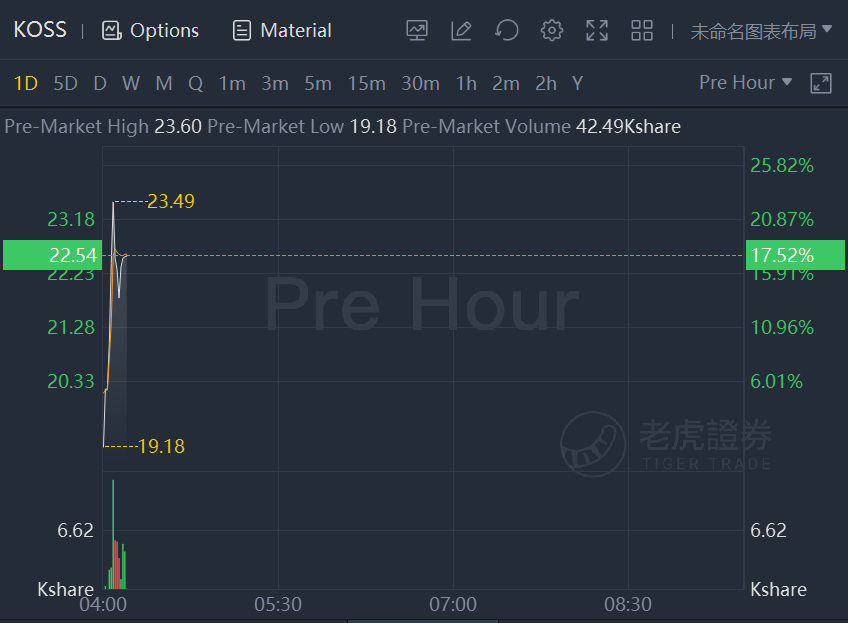Open the 未命名图表布局 layout dropdown
Viewport: 848px width, 623px height.
coord(761,31)
